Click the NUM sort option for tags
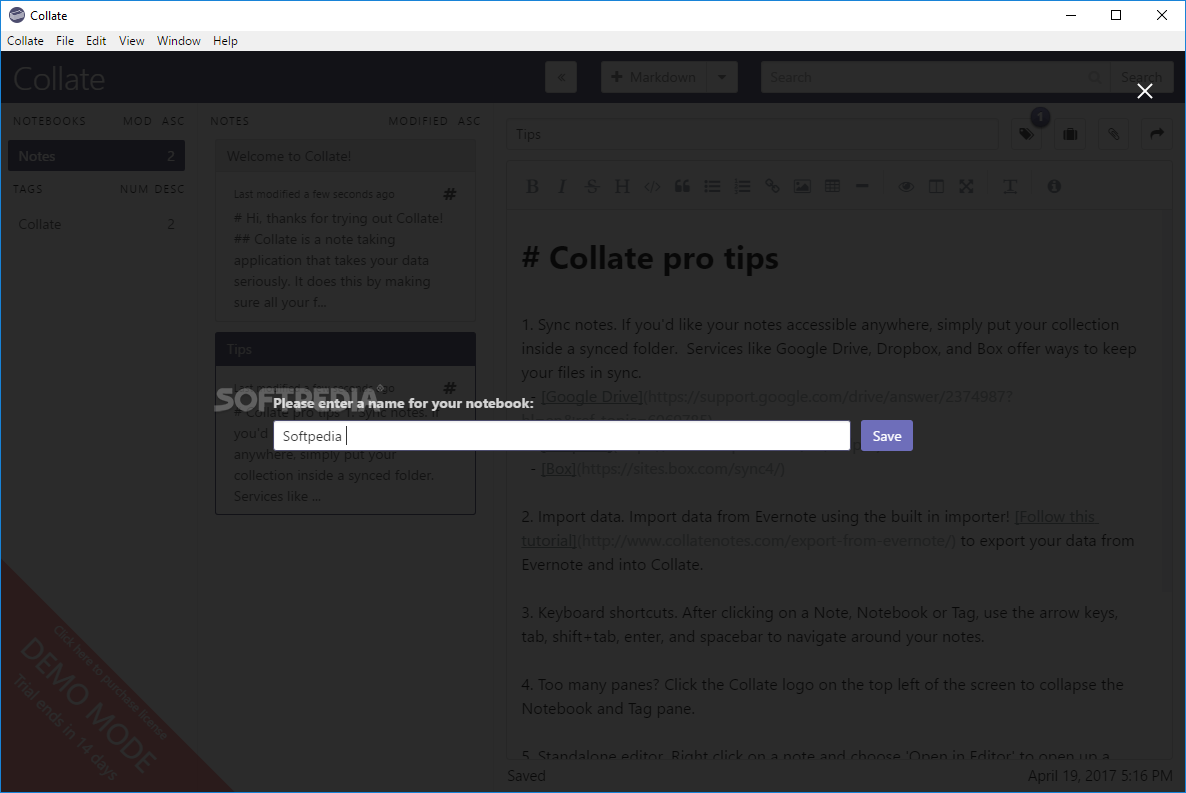 (x=134, y=189)
